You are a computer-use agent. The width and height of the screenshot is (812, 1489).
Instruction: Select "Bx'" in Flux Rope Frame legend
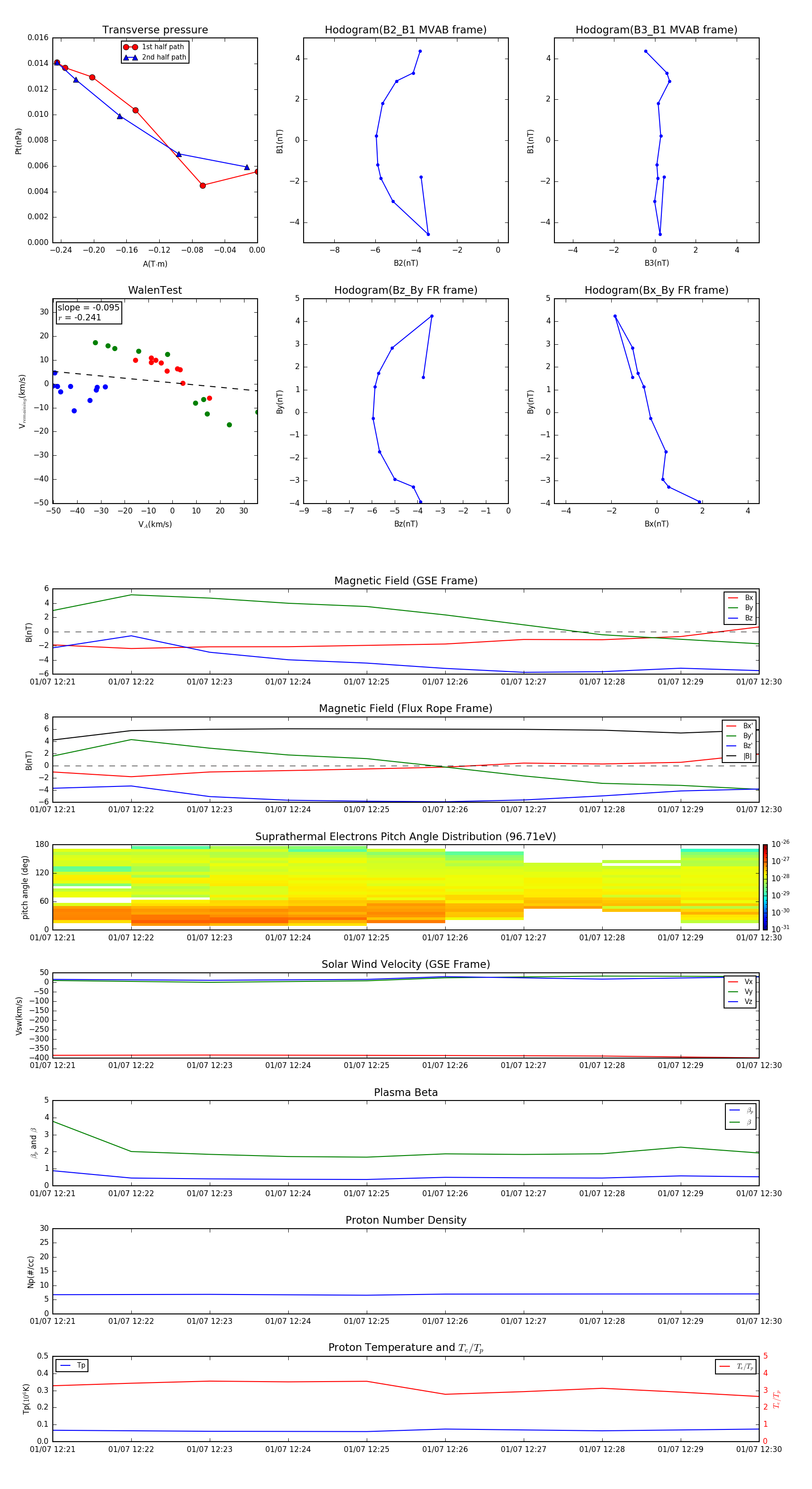(740, 726)
